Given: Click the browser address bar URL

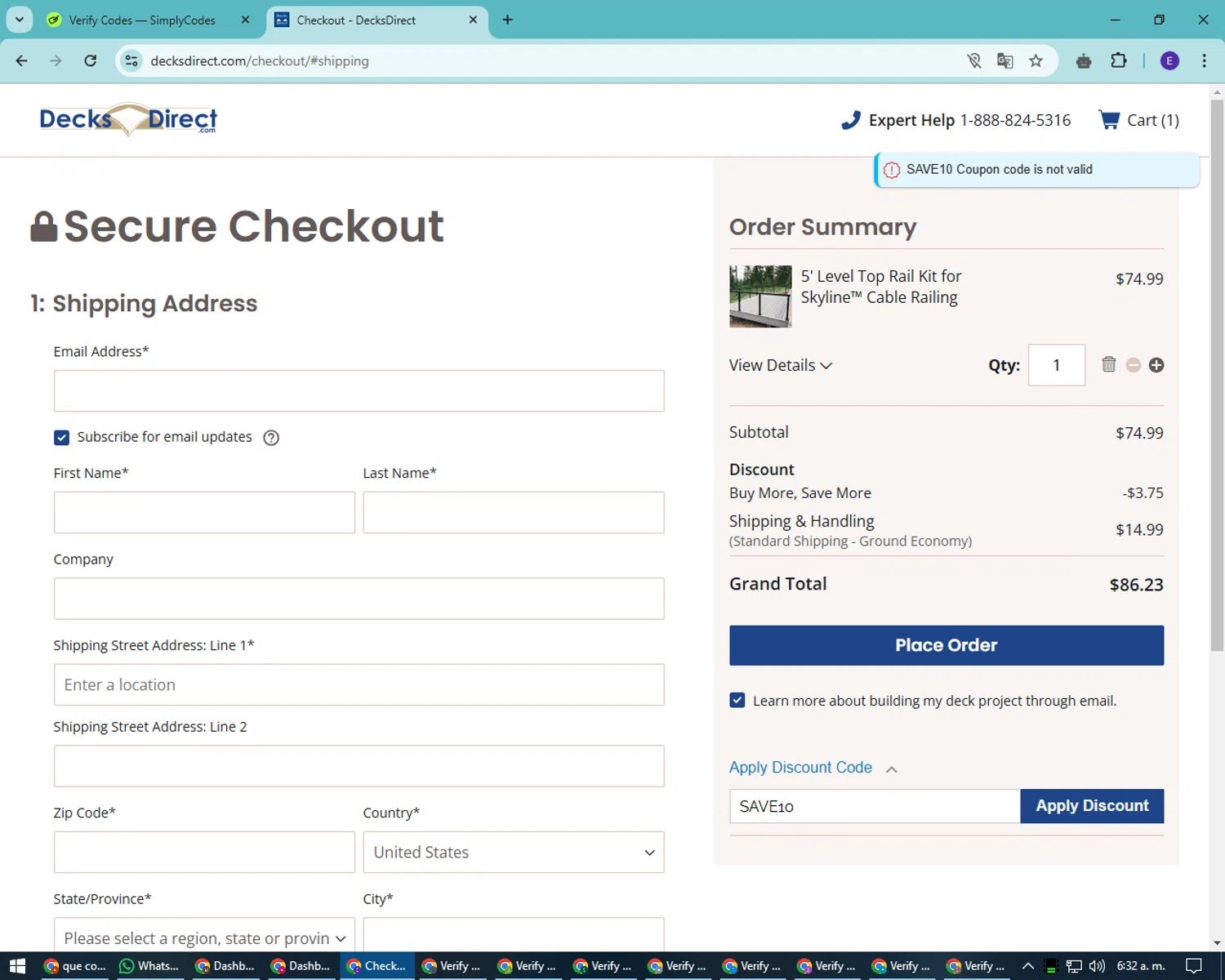Looking at the screenshot, I should [x=260, y=60].
